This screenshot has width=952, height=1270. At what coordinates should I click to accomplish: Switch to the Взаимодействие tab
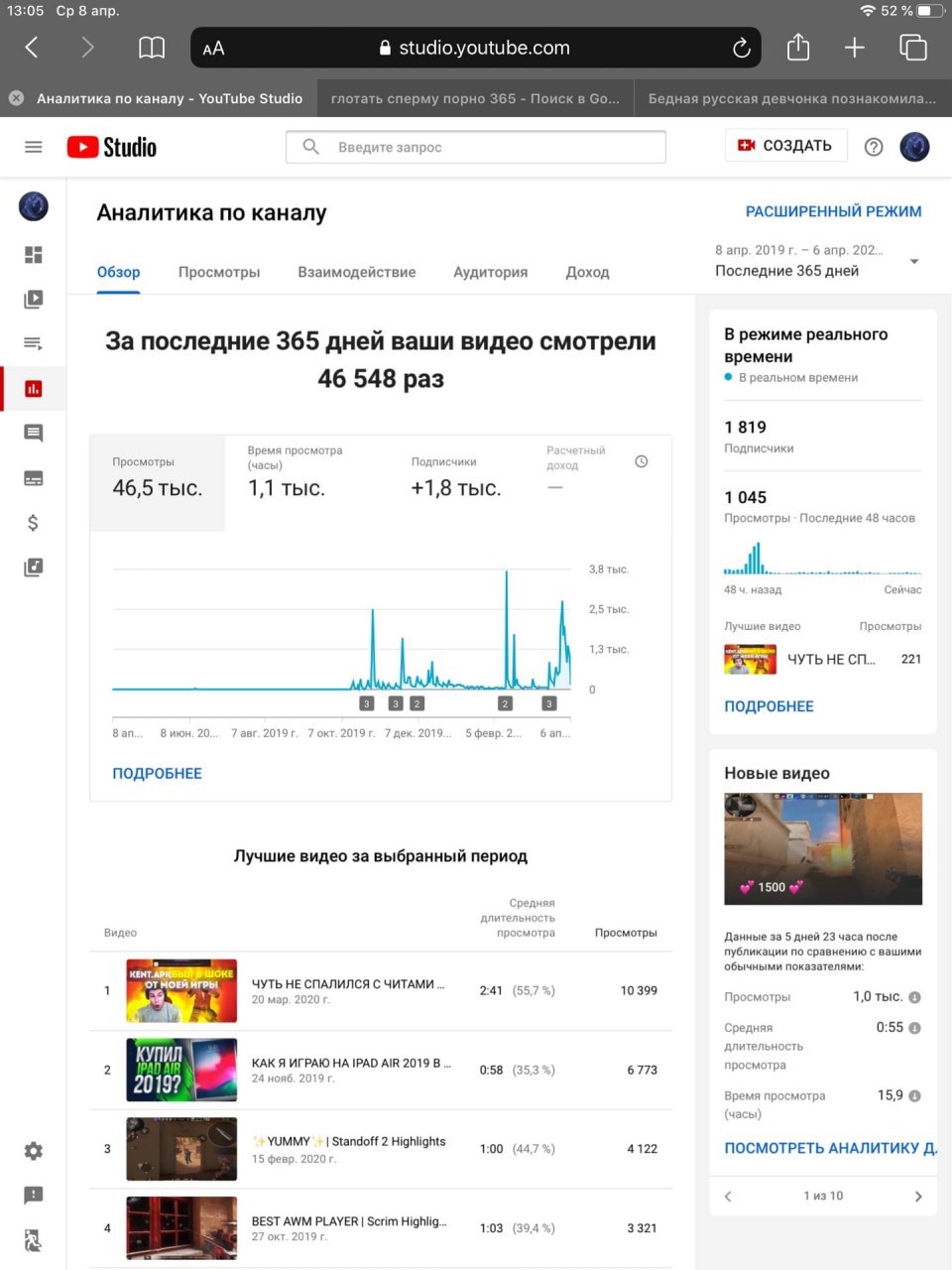(x=357, y=272)
